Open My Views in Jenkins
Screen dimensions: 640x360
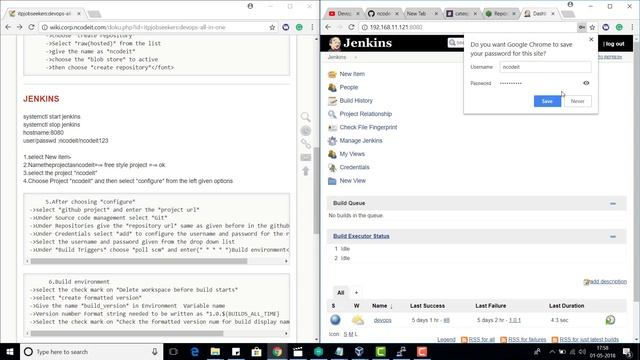pyautogui.click(x=352, y=154)
